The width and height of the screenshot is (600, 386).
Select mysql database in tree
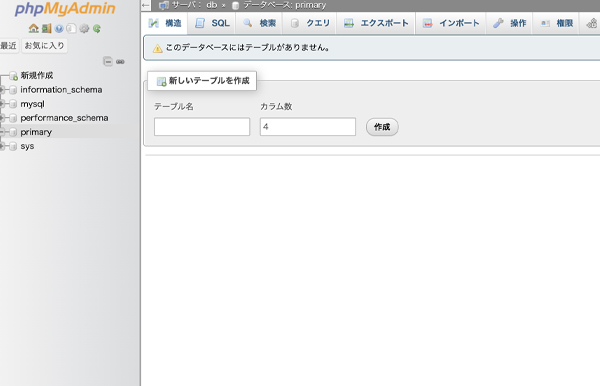point(33,104)
